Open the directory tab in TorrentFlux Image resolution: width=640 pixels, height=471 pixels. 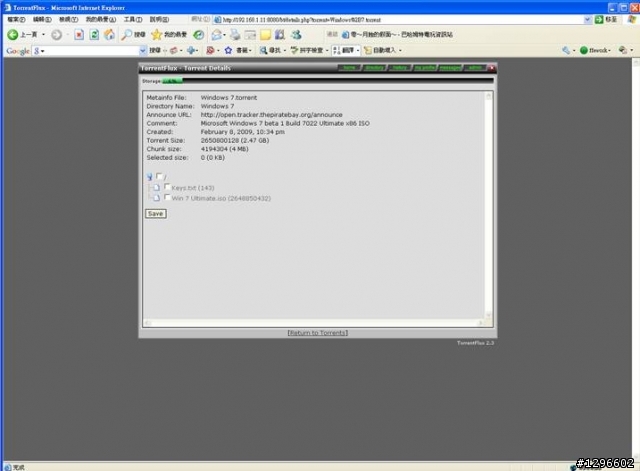point(374,68)
